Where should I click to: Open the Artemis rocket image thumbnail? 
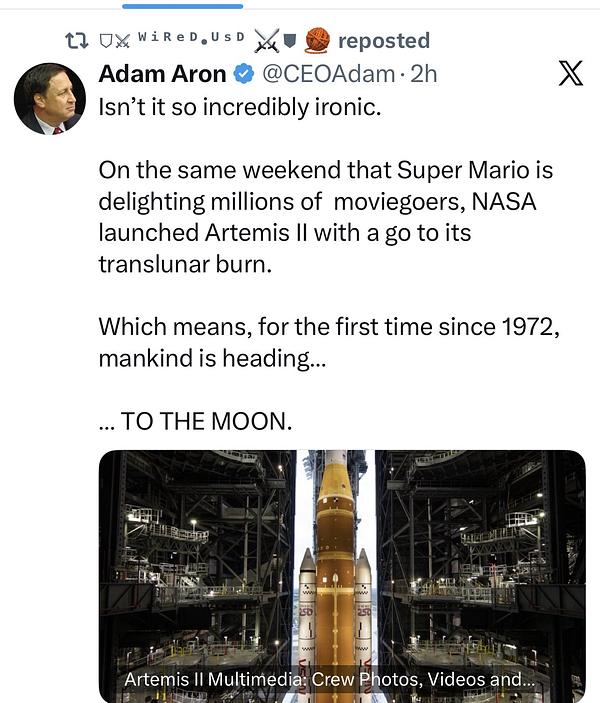[x=341, y=560]
